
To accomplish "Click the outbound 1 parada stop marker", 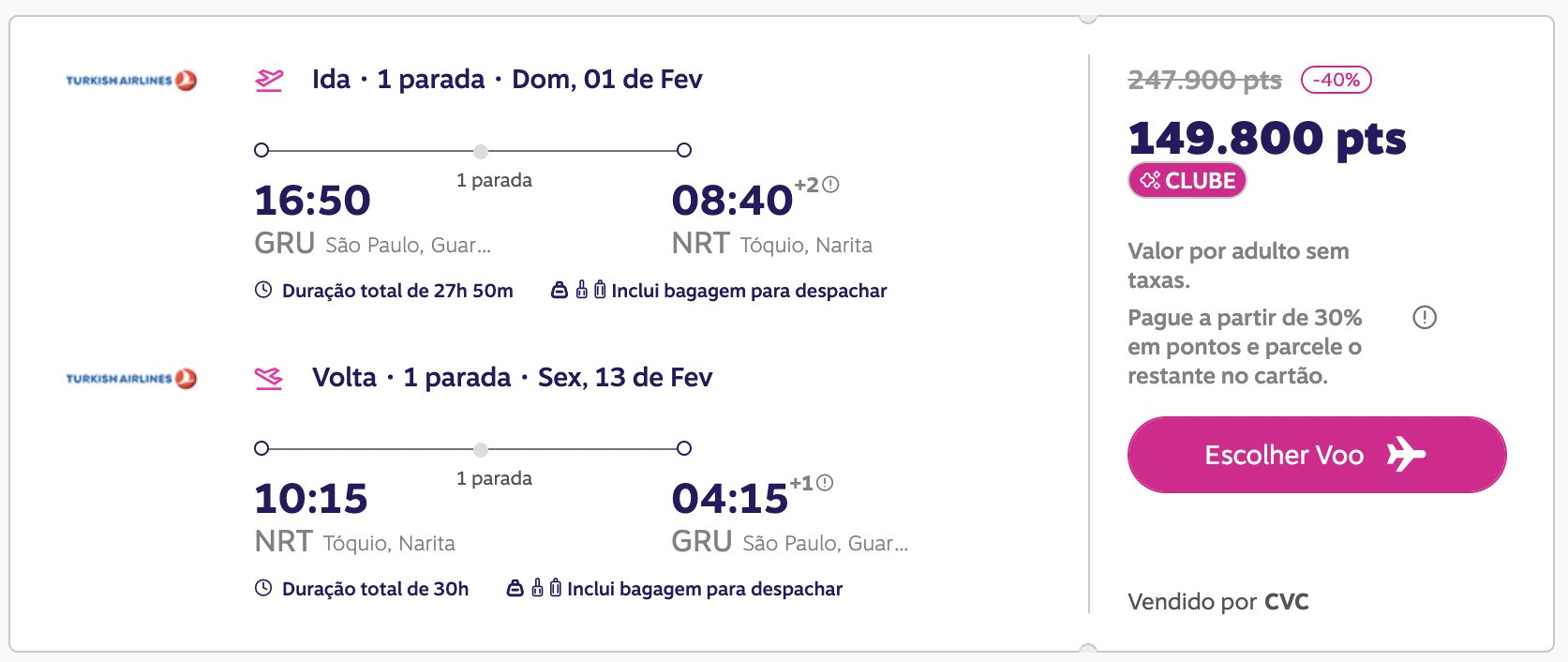I will tap(481, 151).
